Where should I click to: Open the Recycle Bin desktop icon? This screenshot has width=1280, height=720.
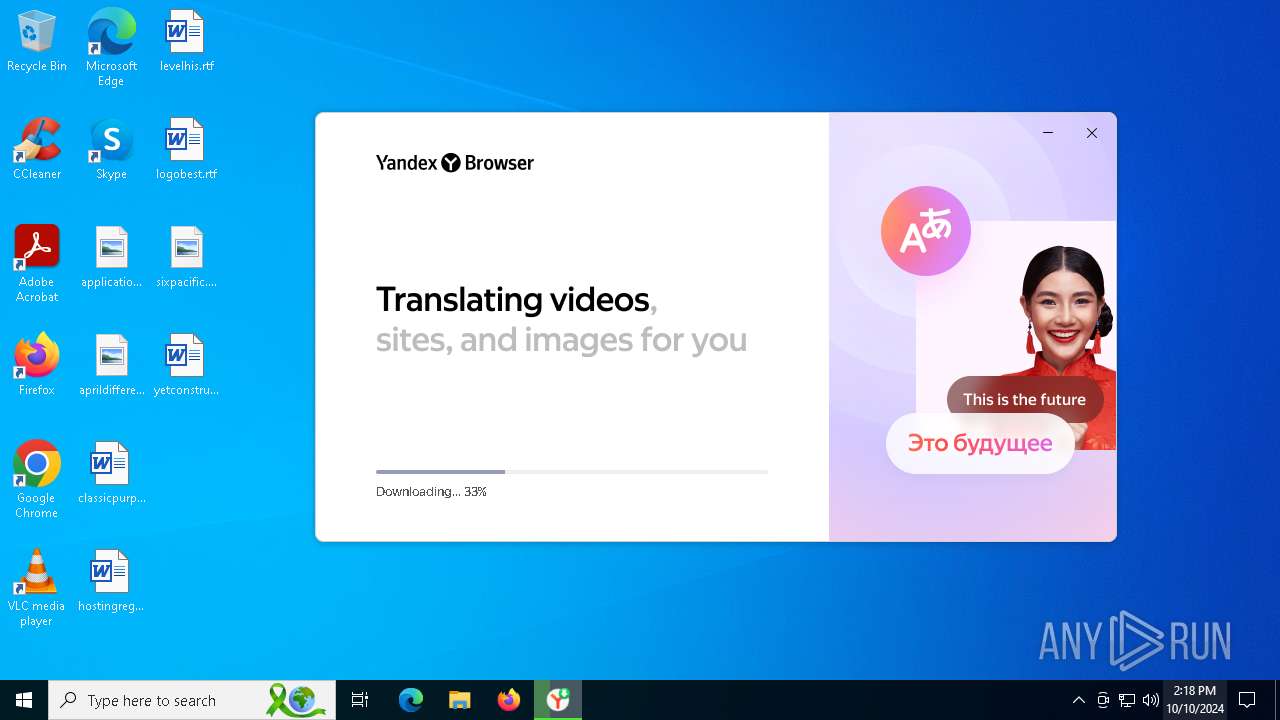coord(37,42)
